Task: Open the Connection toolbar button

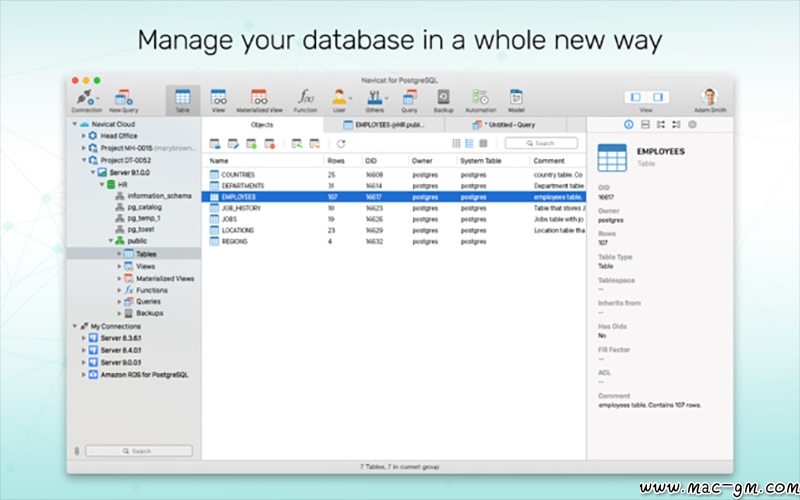Action: [x=86, y=101]
